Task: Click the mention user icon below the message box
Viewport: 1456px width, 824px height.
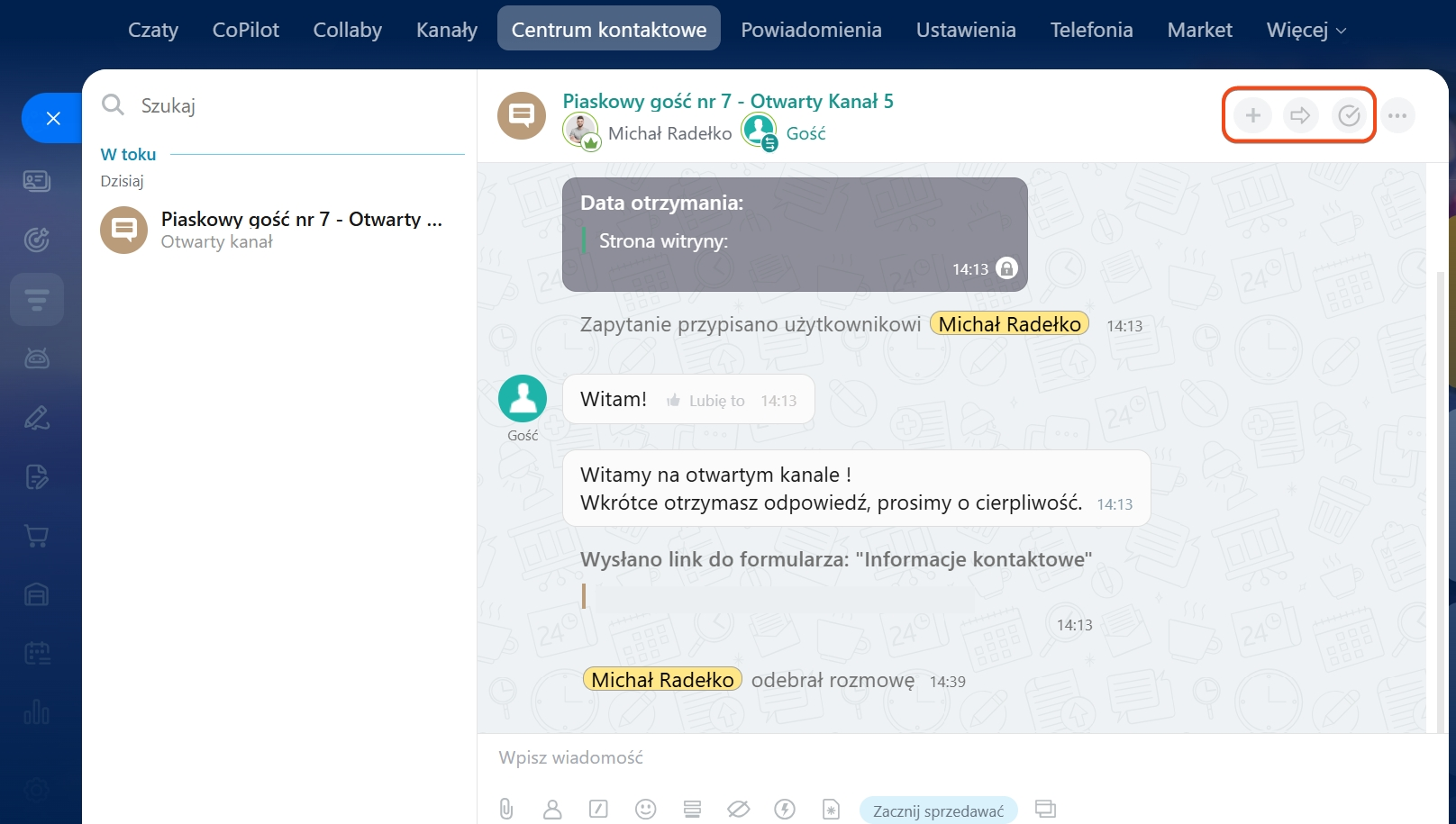Action: coord(552,809)
